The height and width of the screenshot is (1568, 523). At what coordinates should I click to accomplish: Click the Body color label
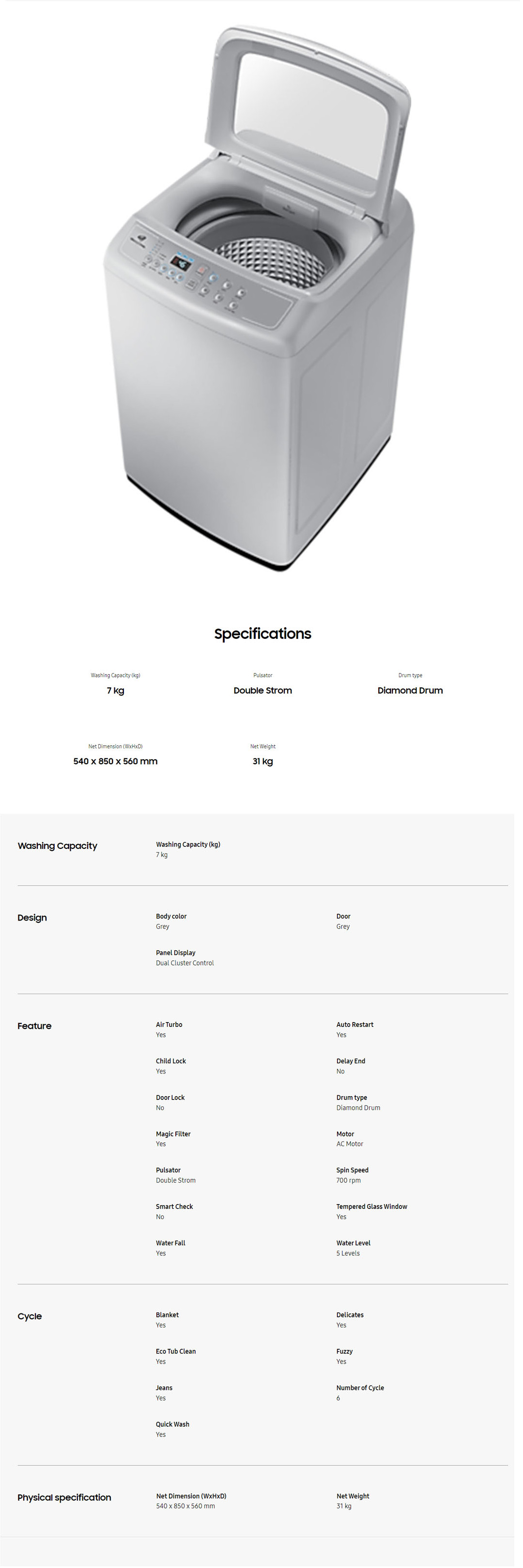pyautogui.click(x=171, y=916)
